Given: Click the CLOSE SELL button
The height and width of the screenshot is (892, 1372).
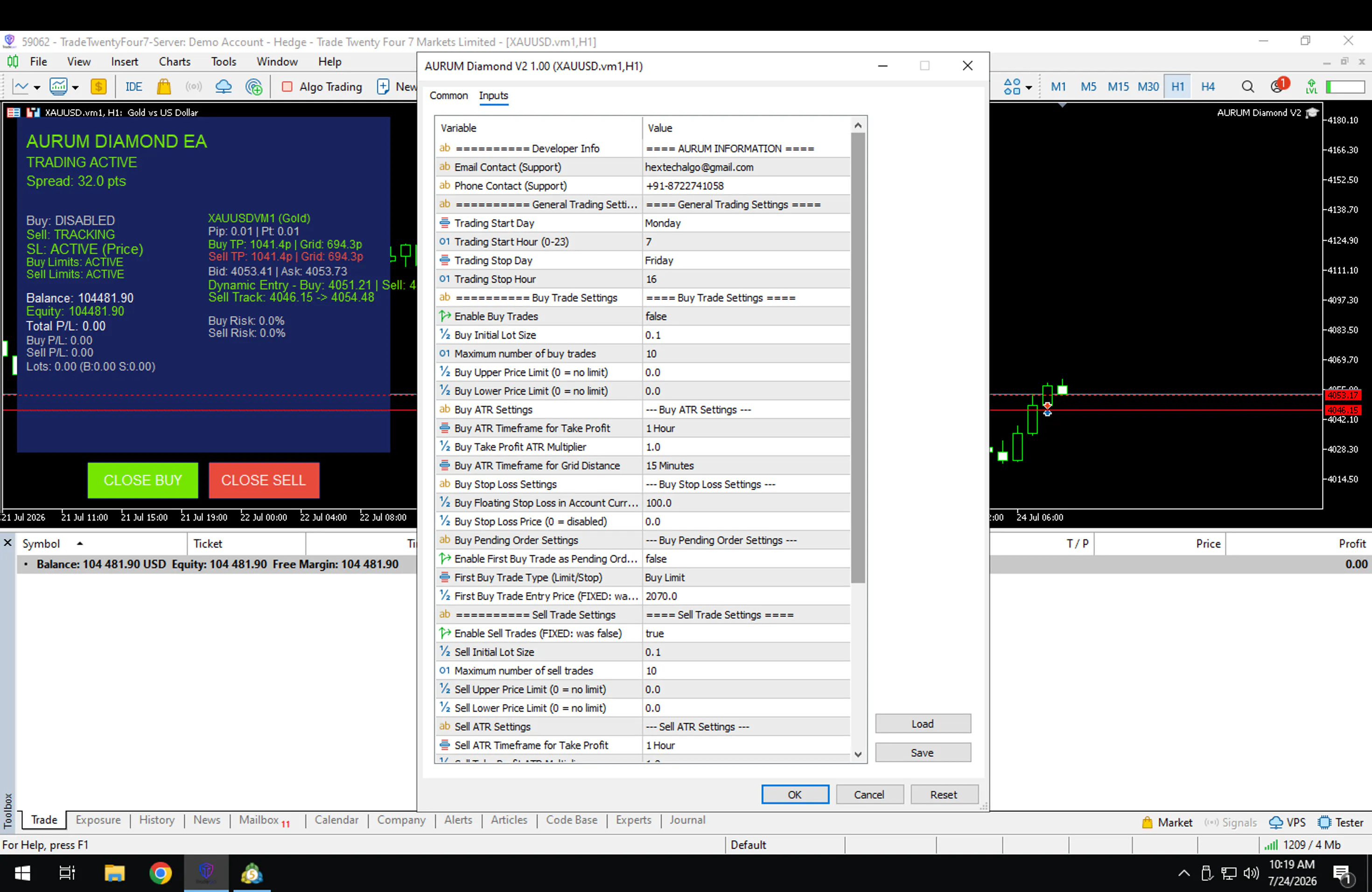Looking at the screenshot, I should point(264,480).
